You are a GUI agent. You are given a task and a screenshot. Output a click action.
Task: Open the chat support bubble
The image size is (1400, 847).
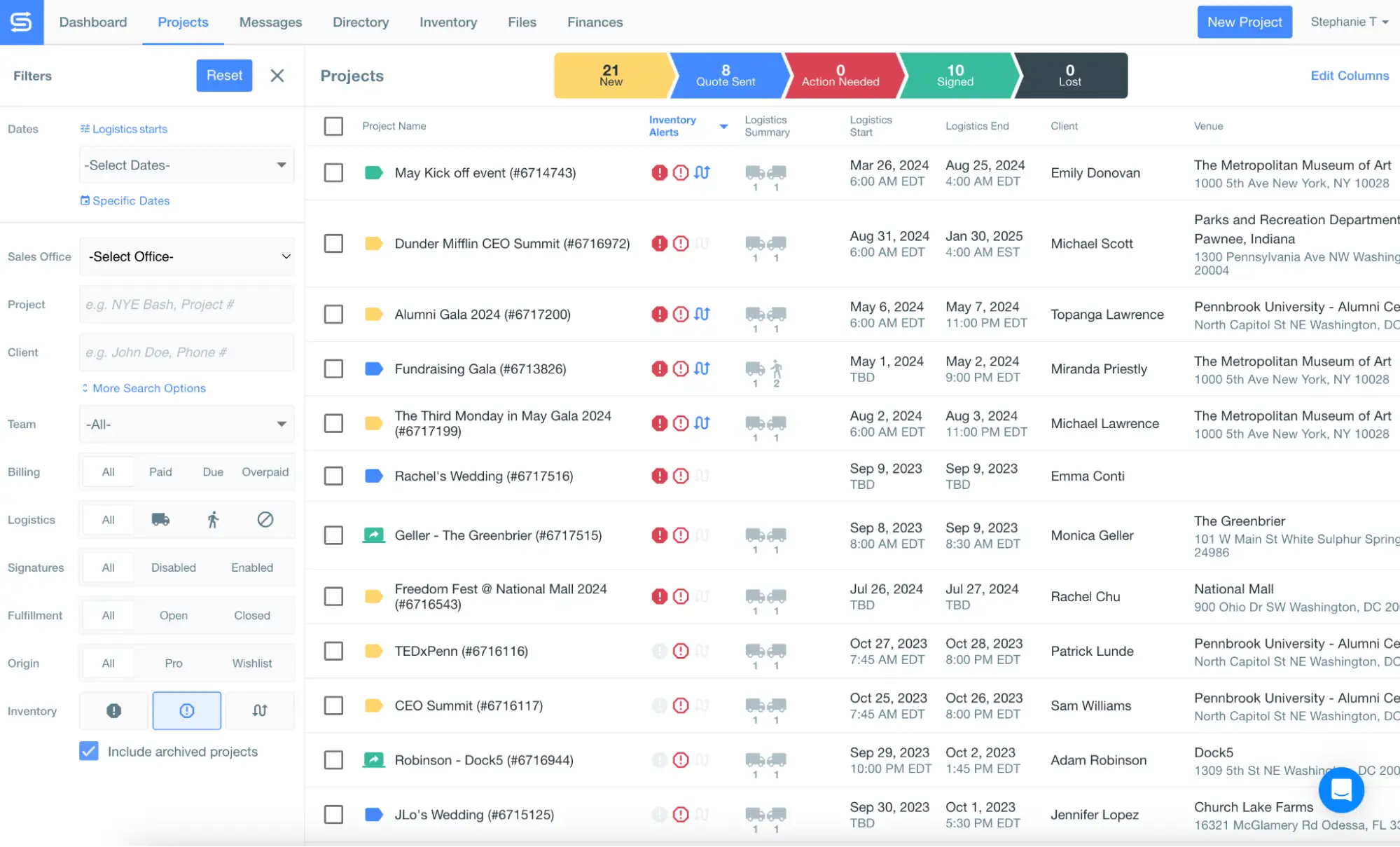[x=1340, y=790]
